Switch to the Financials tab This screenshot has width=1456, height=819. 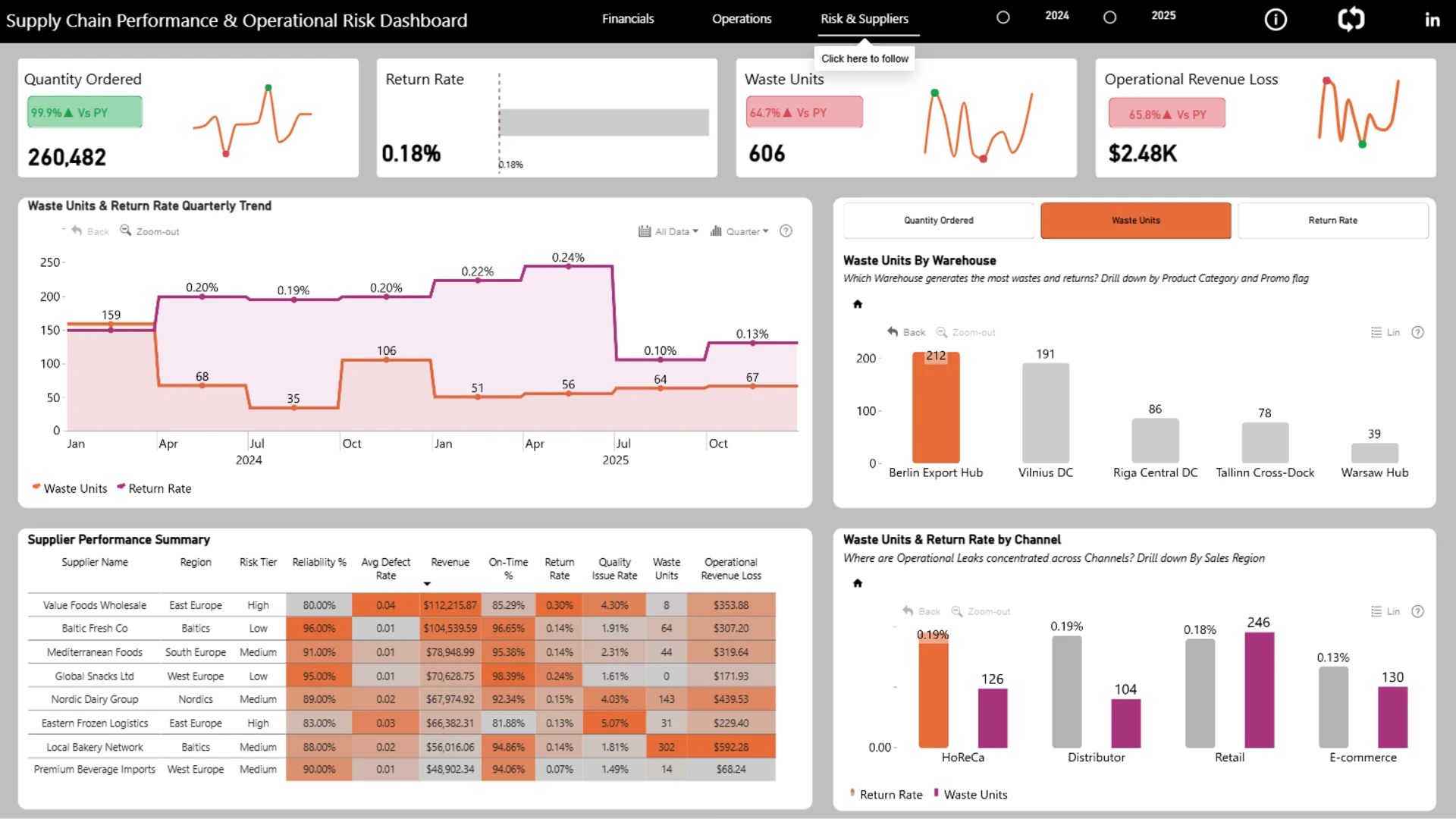click(x=628, y=19)
